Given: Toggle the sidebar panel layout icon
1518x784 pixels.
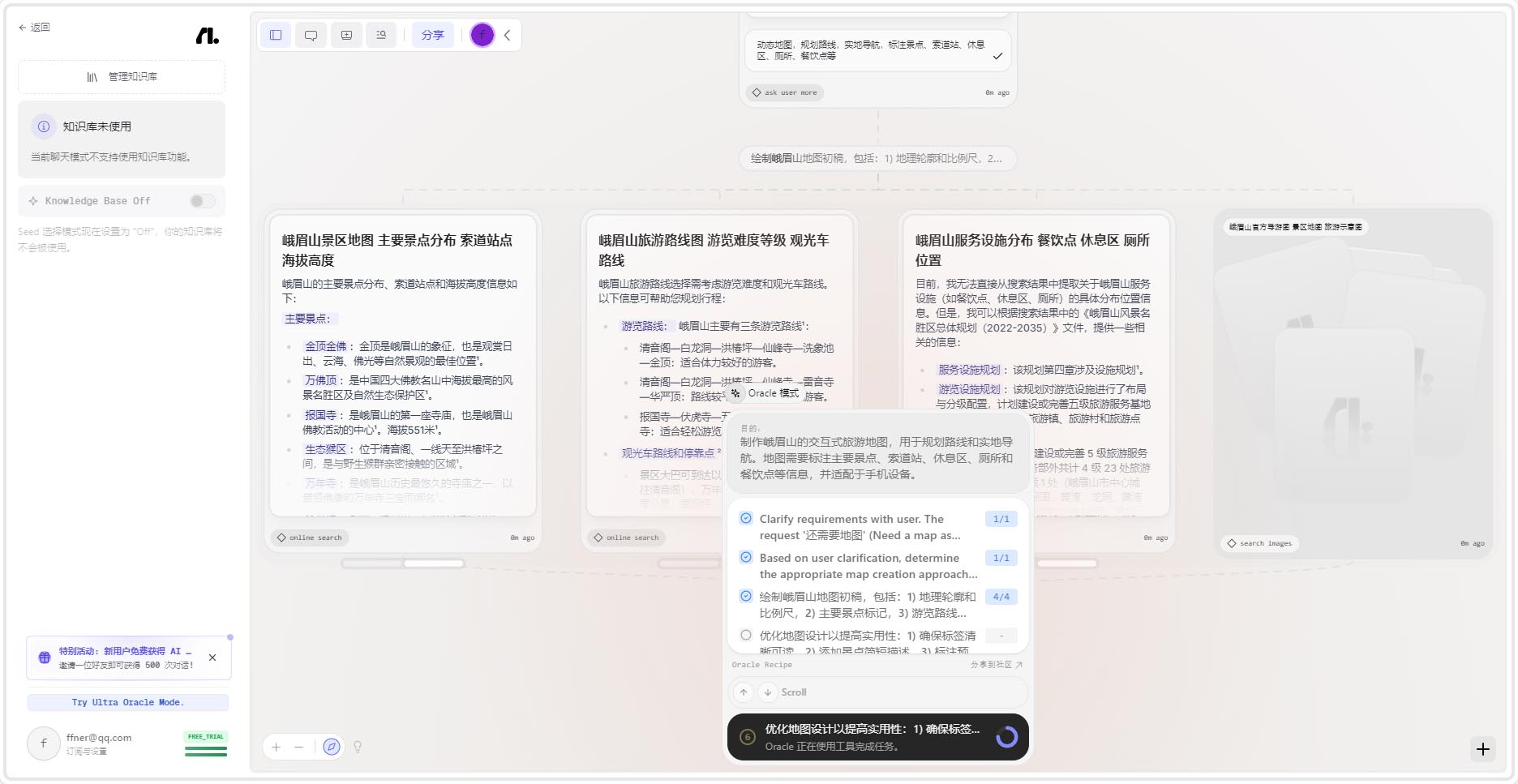Looking at the screenshot, I should point(276,35).
